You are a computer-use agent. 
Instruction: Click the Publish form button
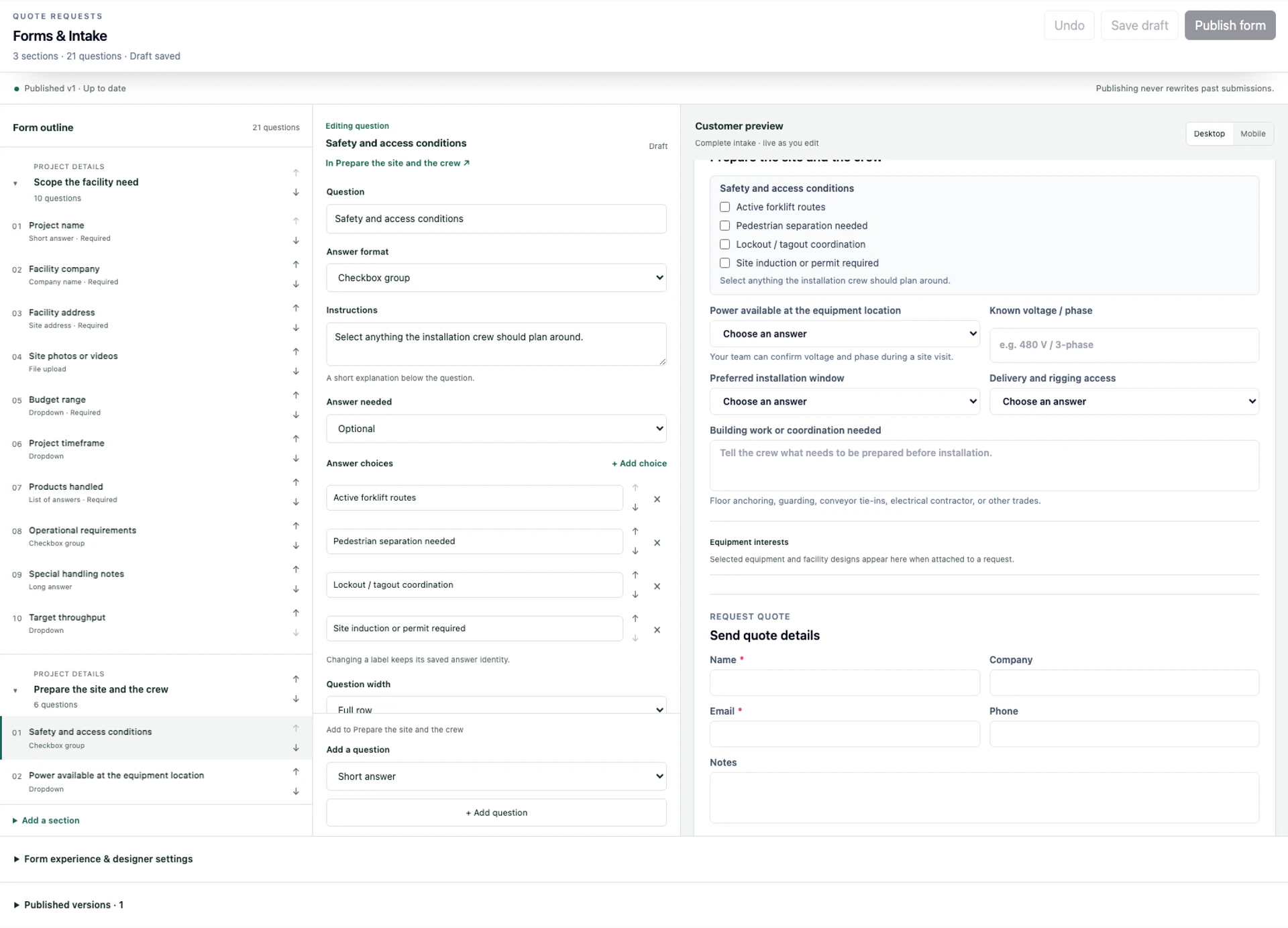click(1230, 25)
